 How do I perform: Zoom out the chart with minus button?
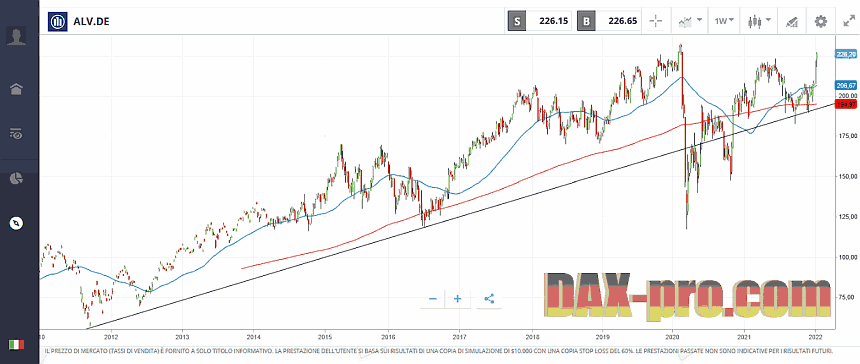(433, 299)
